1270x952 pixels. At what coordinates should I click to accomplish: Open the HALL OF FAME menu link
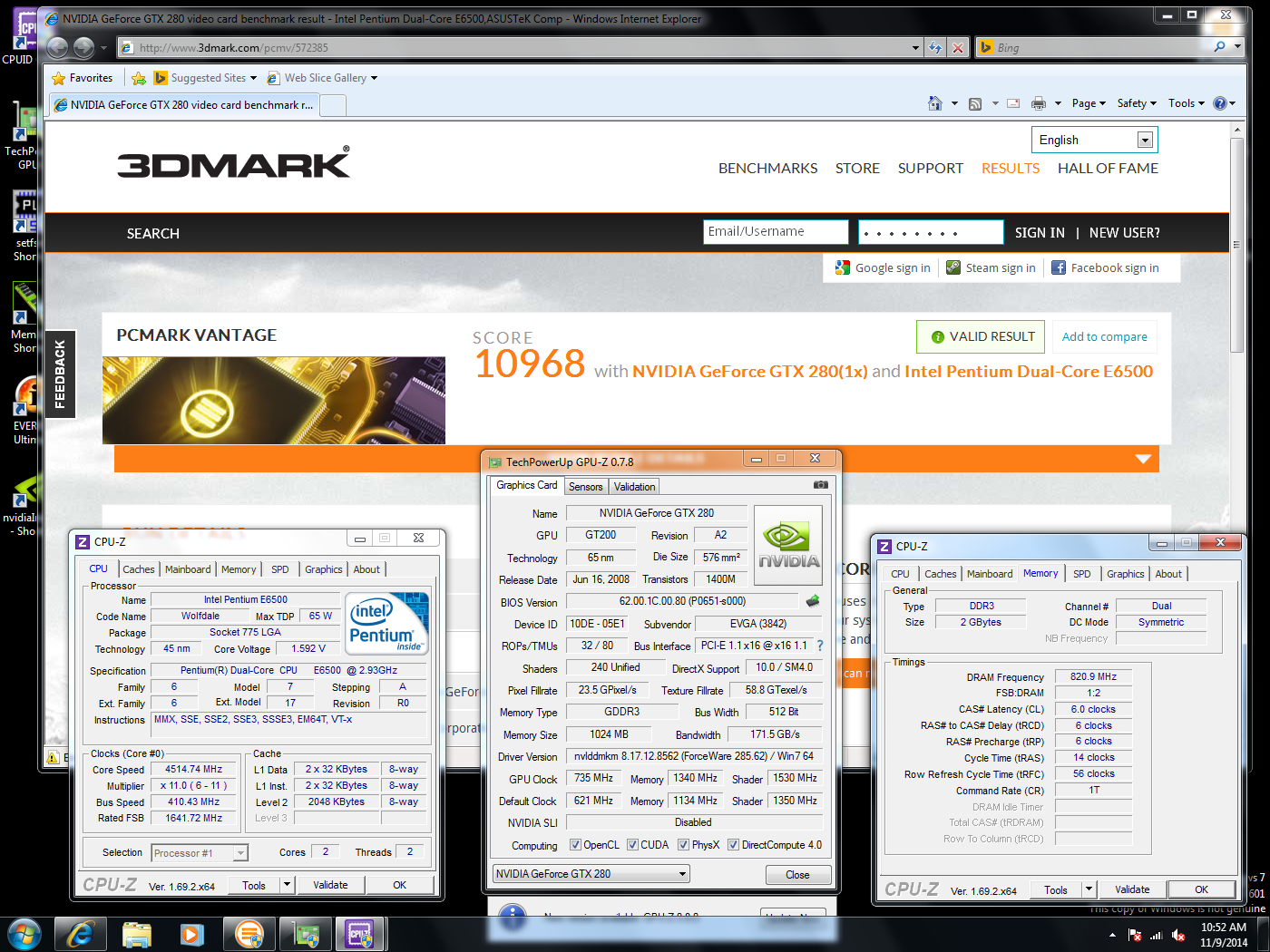click(x=1108, y=168)
